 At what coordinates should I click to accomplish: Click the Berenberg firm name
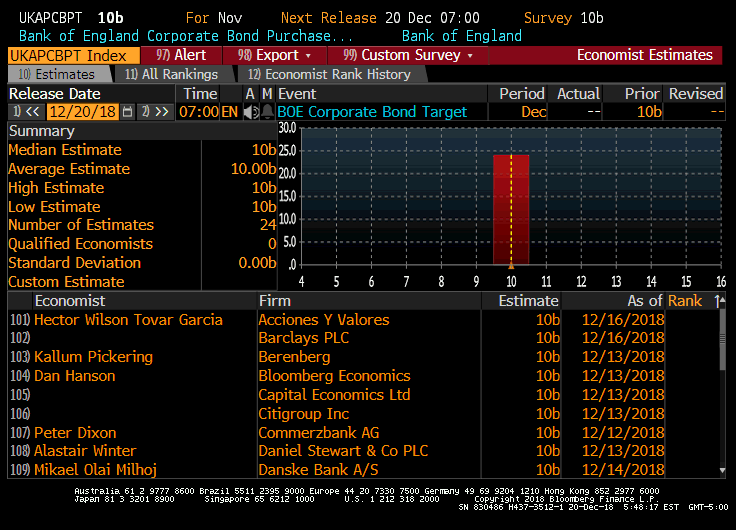pos(294,357)
